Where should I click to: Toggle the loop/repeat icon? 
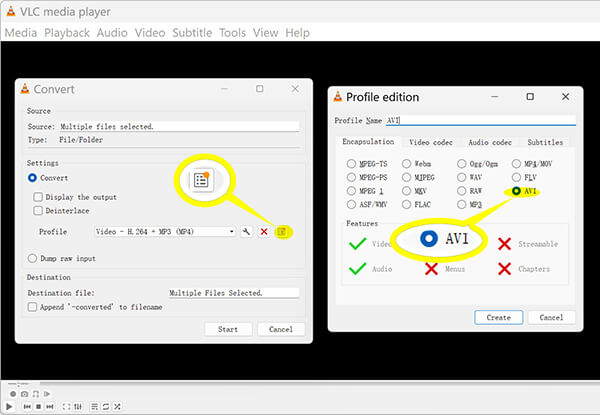(x=106, y=407)
